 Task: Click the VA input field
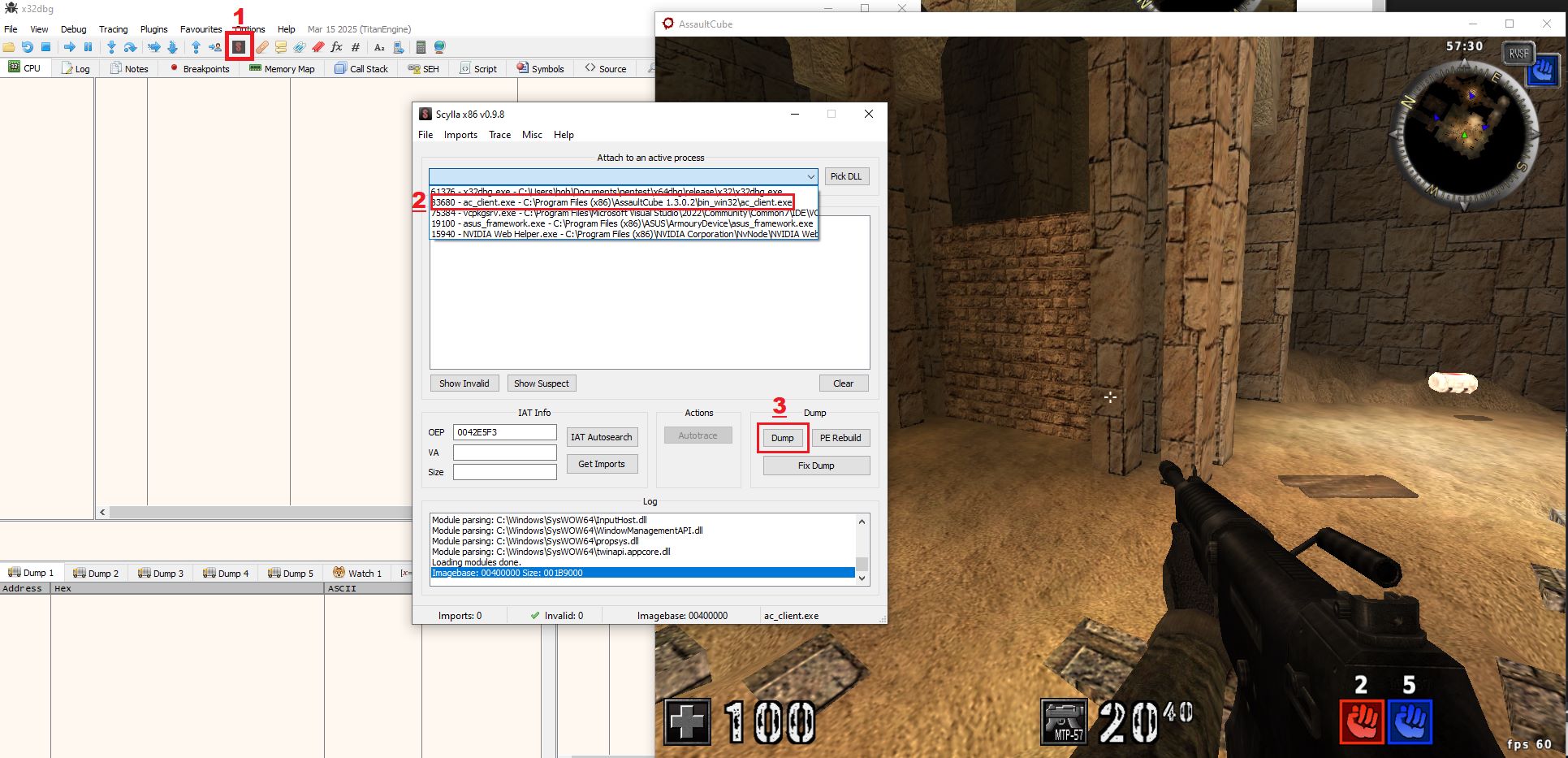point(504,453)
